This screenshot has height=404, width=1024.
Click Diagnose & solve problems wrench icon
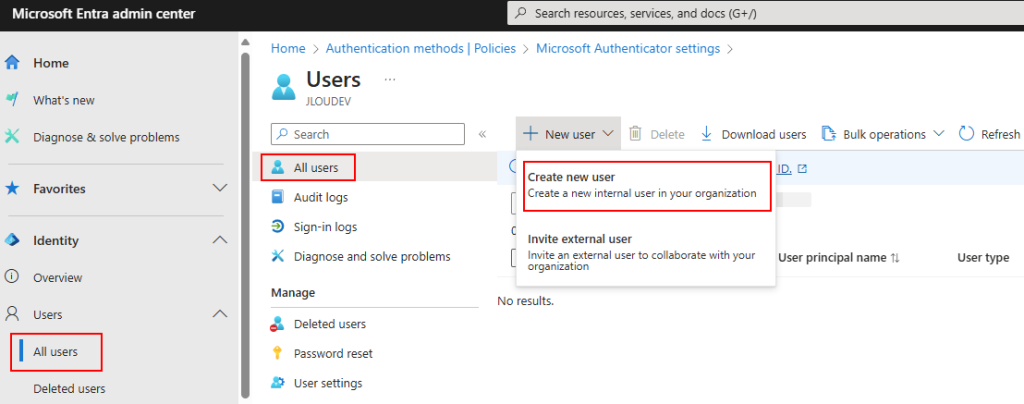click(12, 137)
